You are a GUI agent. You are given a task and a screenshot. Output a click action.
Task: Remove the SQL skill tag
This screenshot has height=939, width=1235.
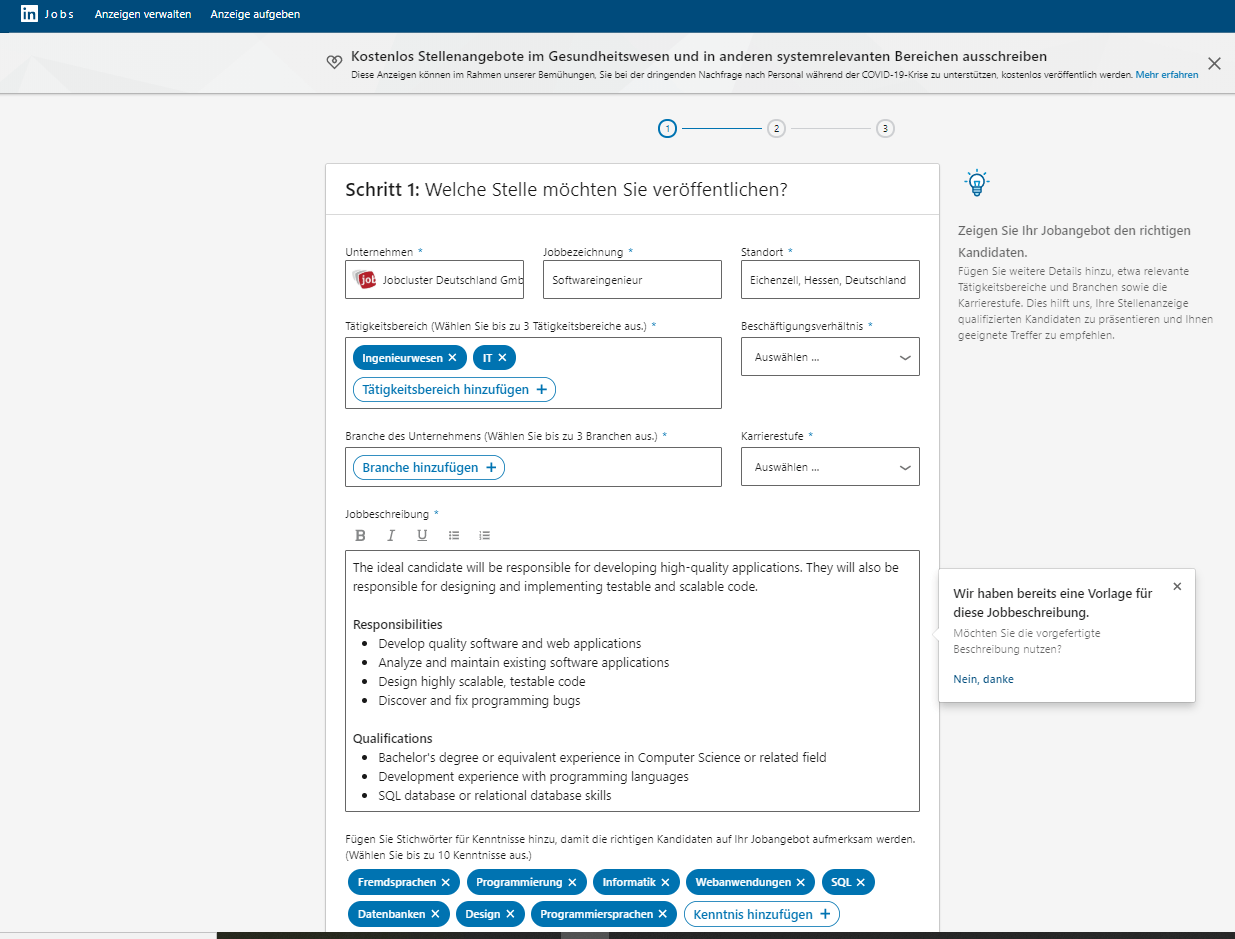pos(862,882)
